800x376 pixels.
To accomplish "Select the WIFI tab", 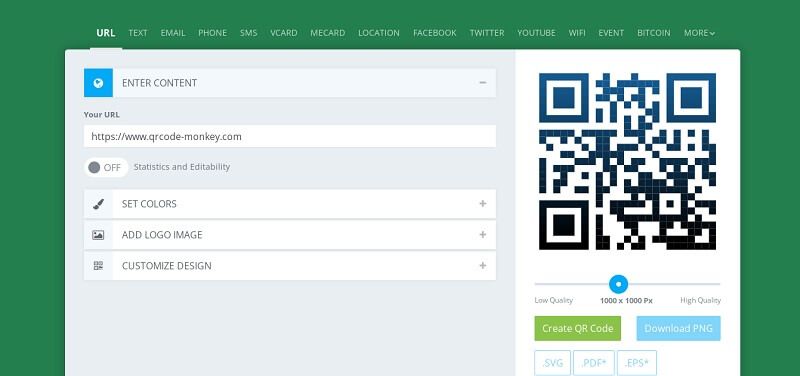I will (x=577, y=33).
